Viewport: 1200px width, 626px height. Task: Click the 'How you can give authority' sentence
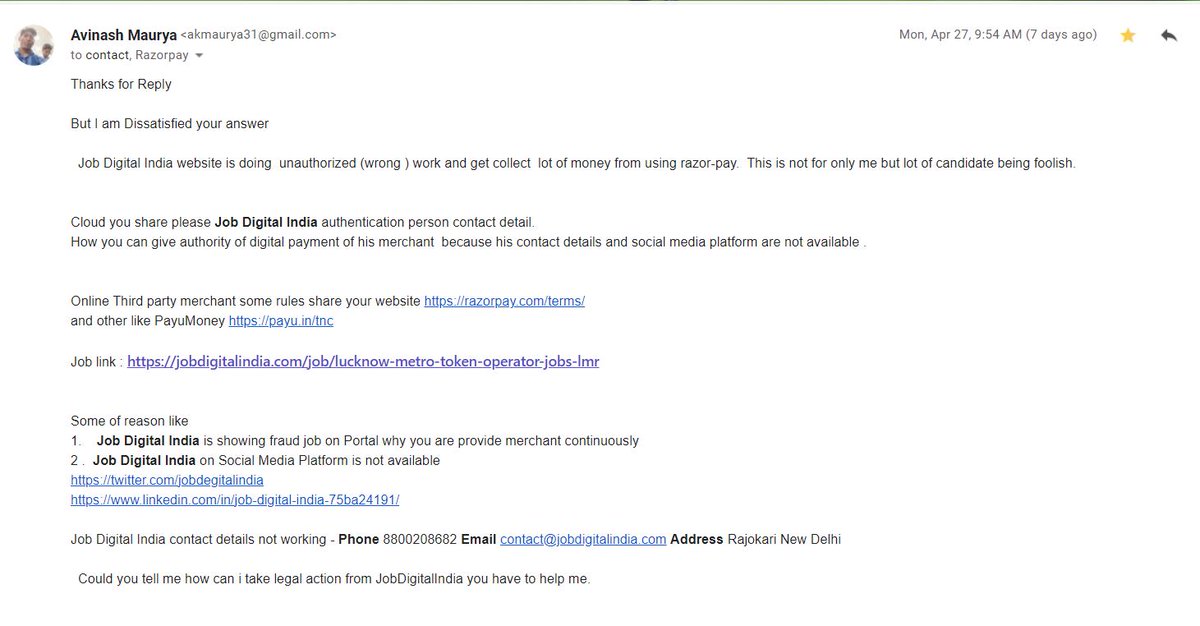pos(468,243)
